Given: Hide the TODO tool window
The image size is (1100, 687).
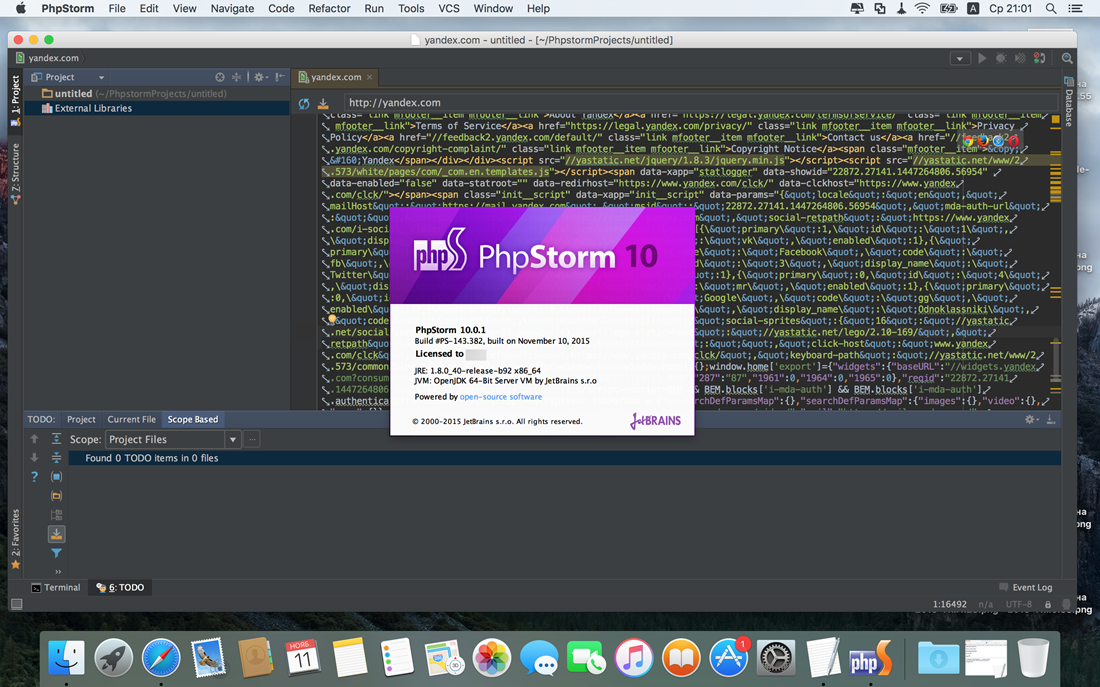Looking at the screenshot, I should (1050, 420).
